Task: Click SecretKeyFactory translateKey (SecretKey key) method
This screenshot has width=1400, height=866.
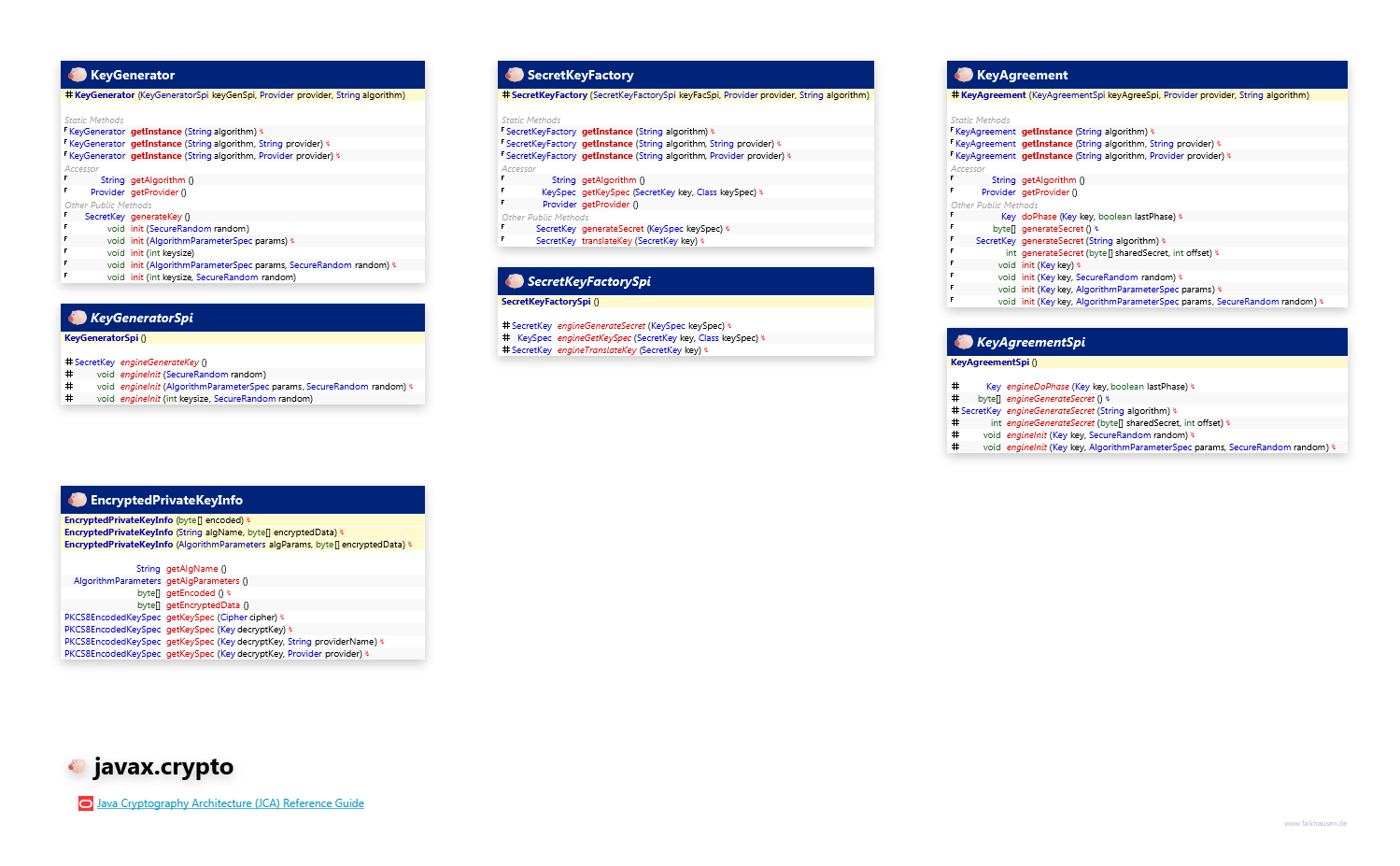Action: click(x=686, y=241)
